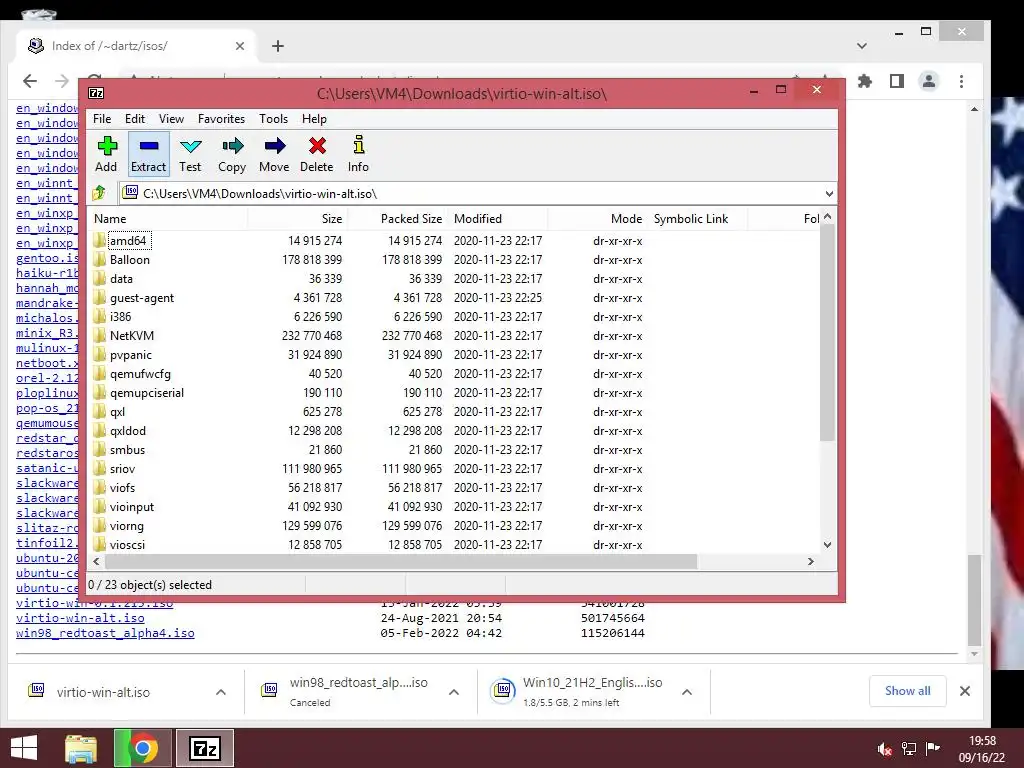1024x768 pixels.
Task: Open Chrome tab search chevron
Action: [x=862, y=46]
